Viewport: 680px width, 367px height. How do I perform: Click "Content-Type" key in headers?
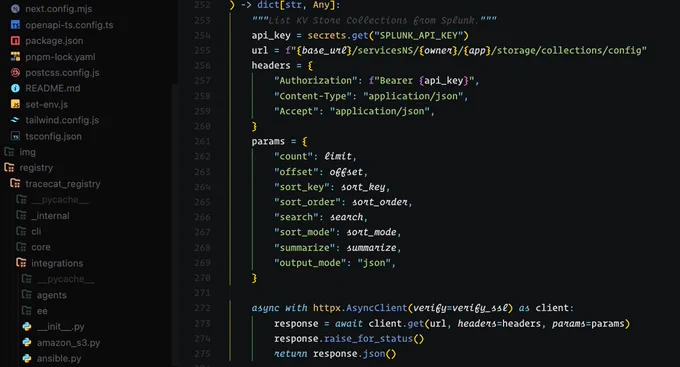pyautogui.click(x=313, y=96)
